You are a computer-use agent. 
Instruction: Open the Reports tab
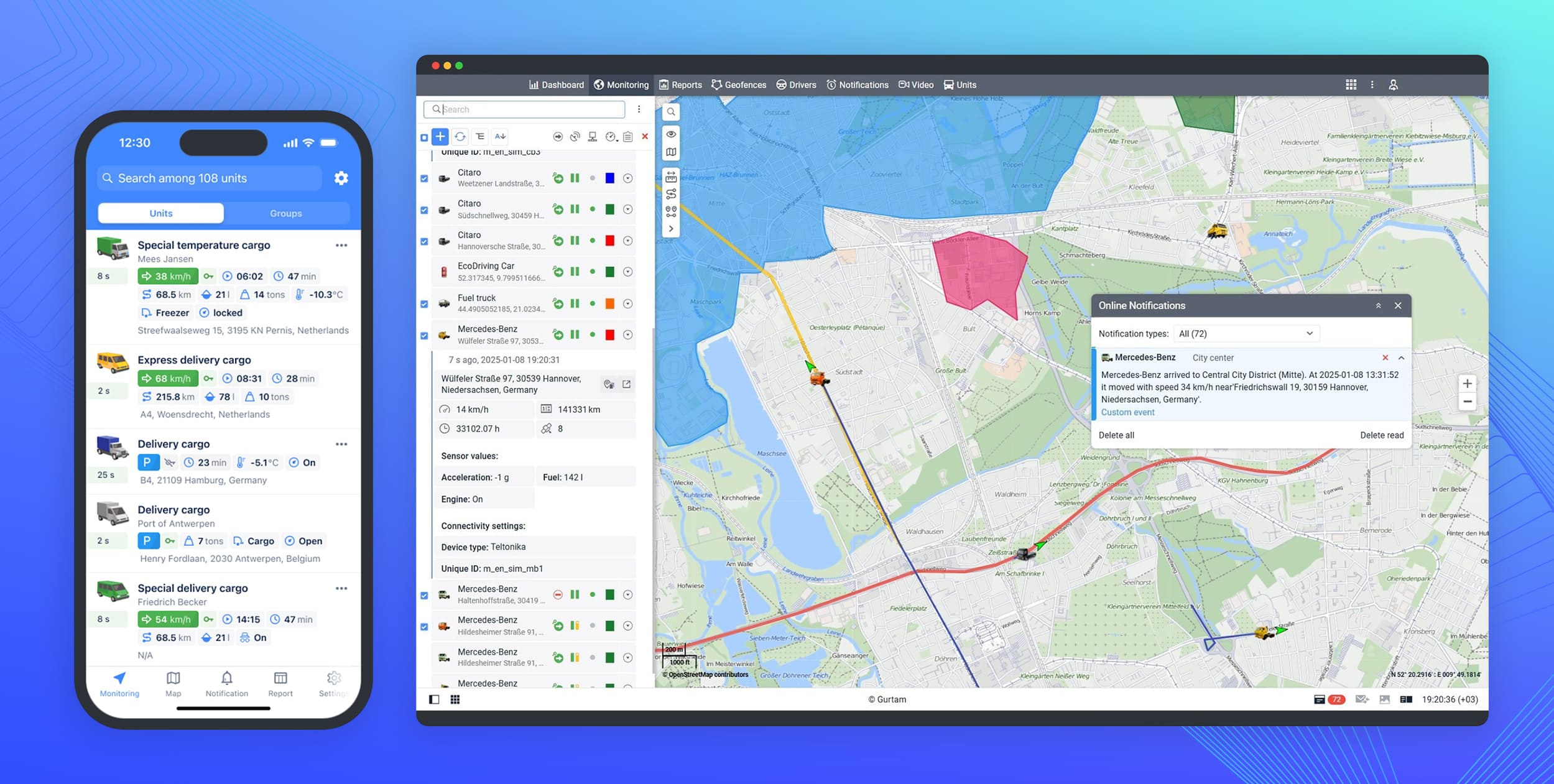(x=680, y=85)
